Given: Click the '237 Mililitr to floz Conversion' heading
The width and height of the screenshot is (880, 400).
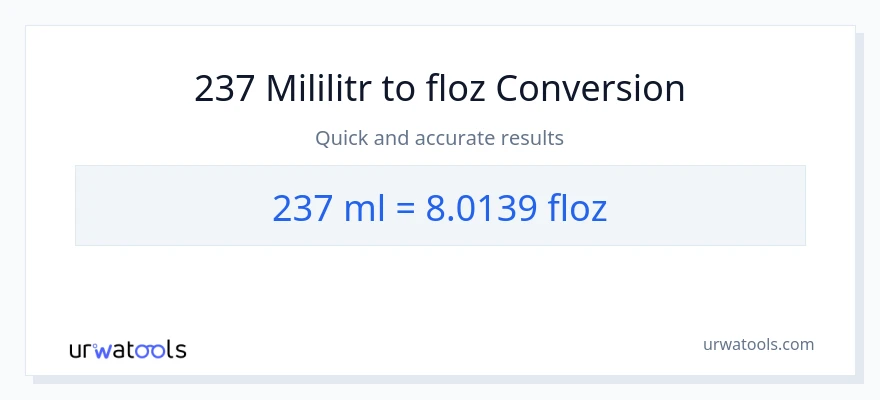Looking at the screenshot, I should click(x=440, y=89).
